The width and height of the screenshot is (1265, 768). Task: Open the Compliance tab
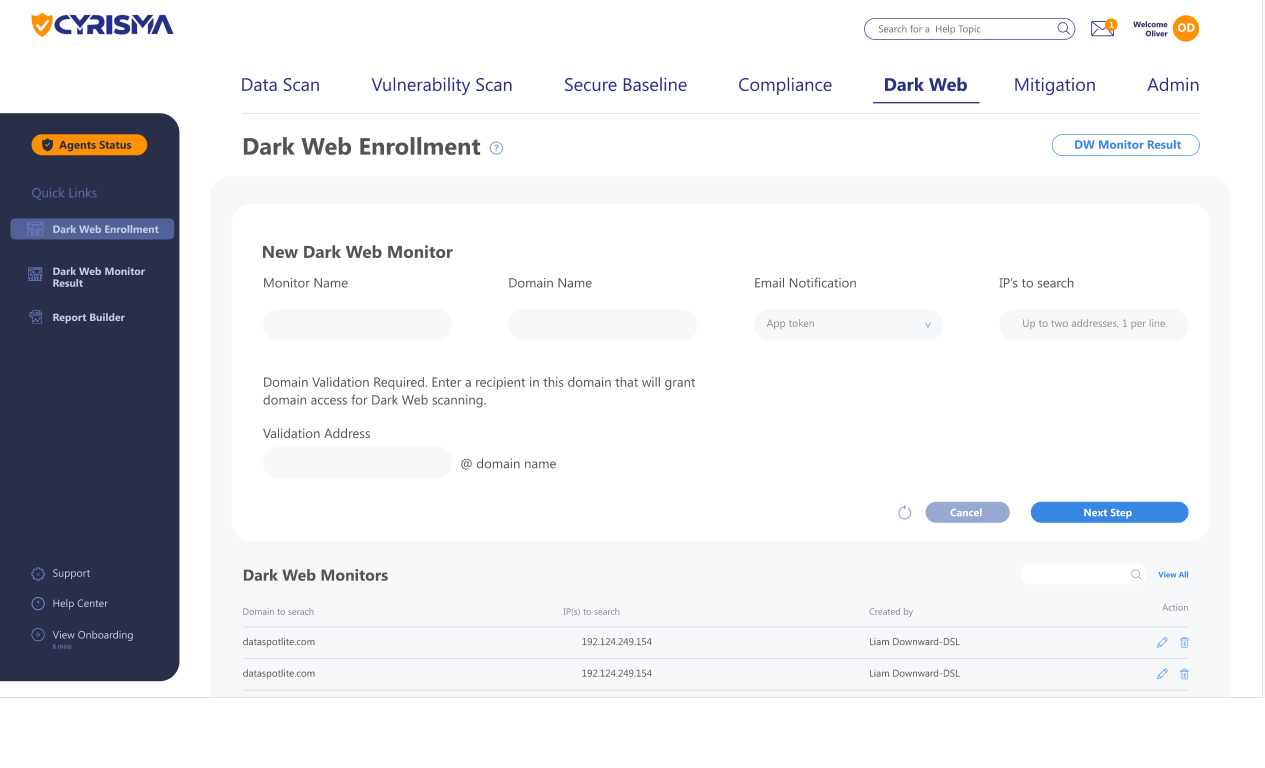[785, 85]
